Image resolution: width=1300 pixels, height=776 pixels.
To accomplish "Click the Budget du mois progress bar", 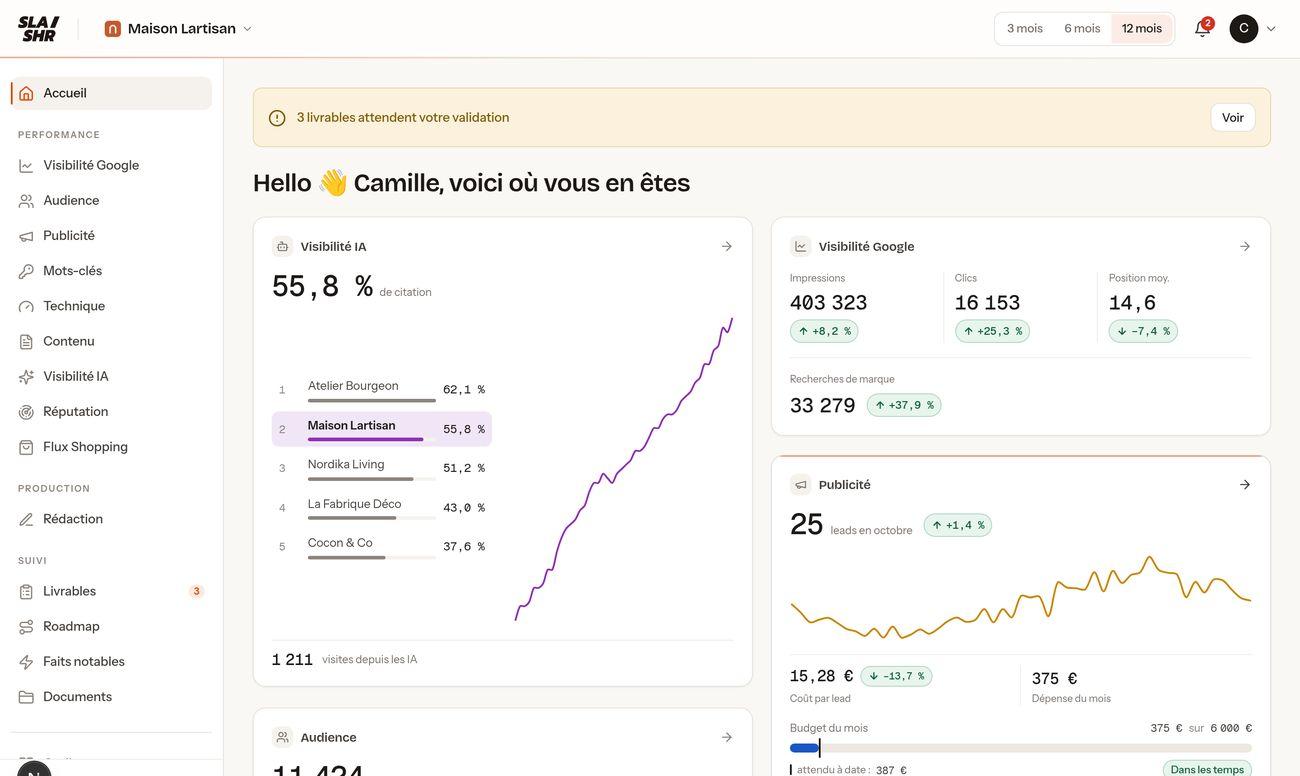I will click(x=1021, y=748).
